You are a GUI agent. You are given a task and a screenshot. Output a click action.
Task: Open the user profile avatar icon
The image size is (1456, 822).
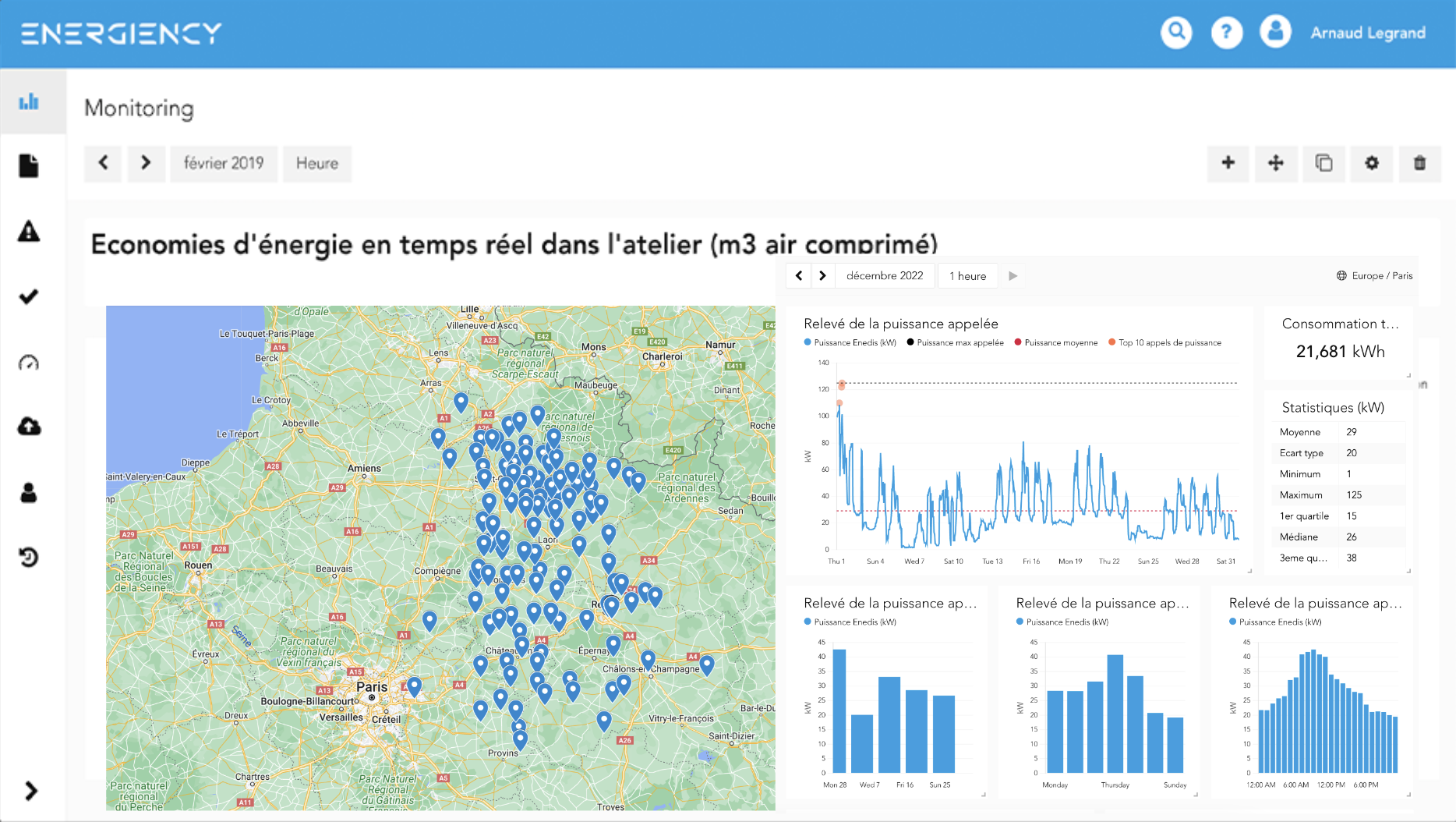point(1275,33)
